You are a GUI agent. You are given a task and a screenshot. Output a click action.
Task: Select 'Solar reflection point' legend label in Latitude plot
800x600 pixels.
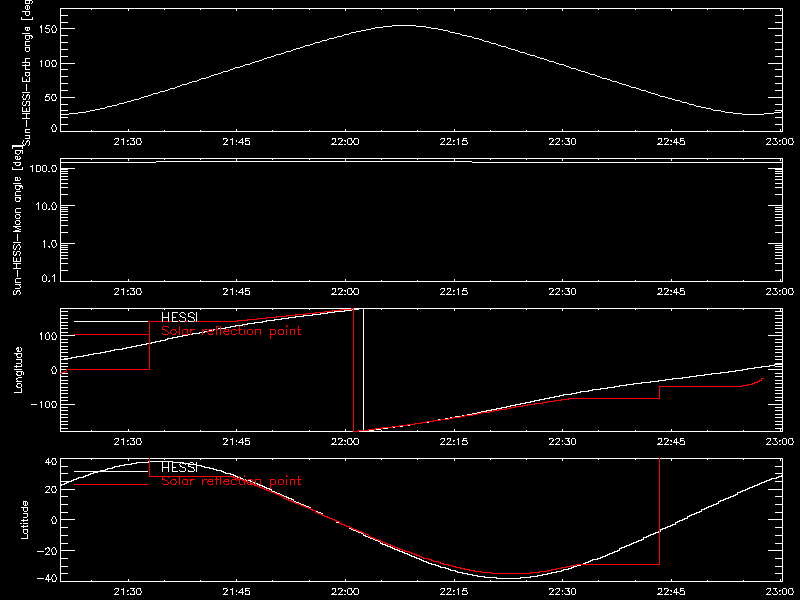coord(231,481)
